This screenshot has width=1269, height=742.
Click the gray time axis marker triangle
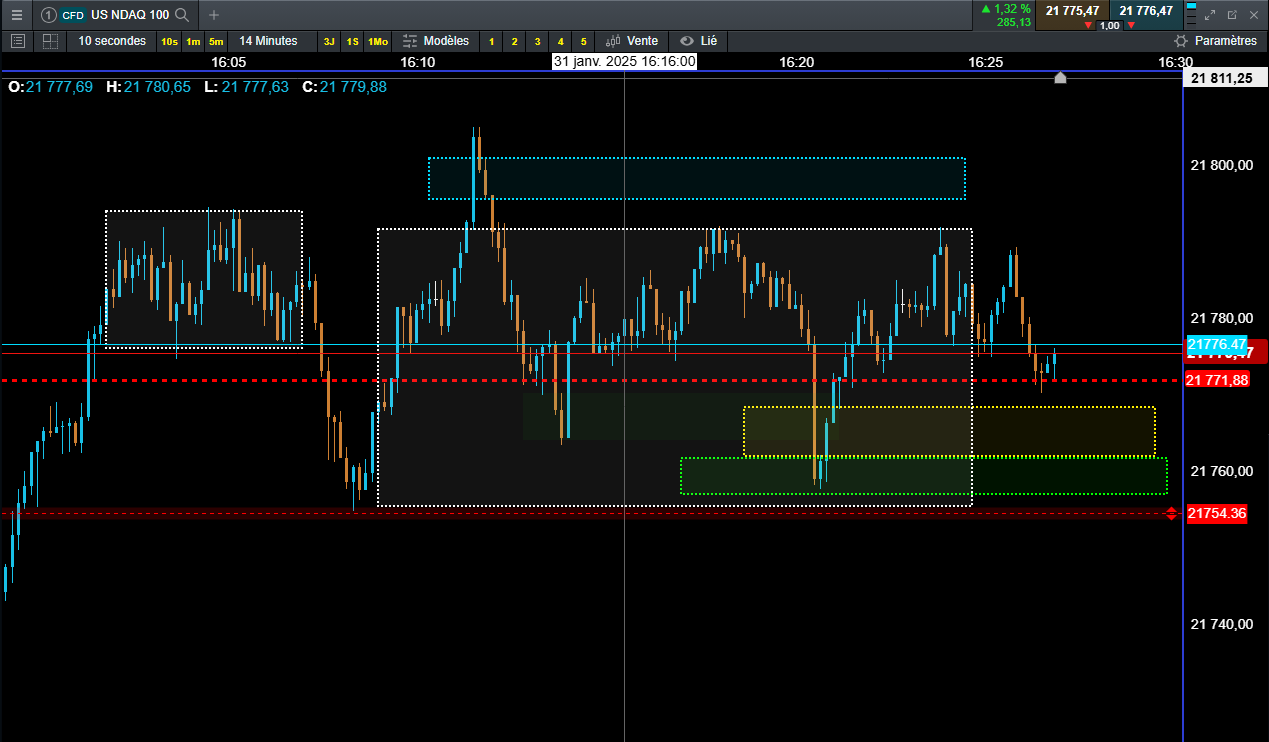pos(1061,77)
